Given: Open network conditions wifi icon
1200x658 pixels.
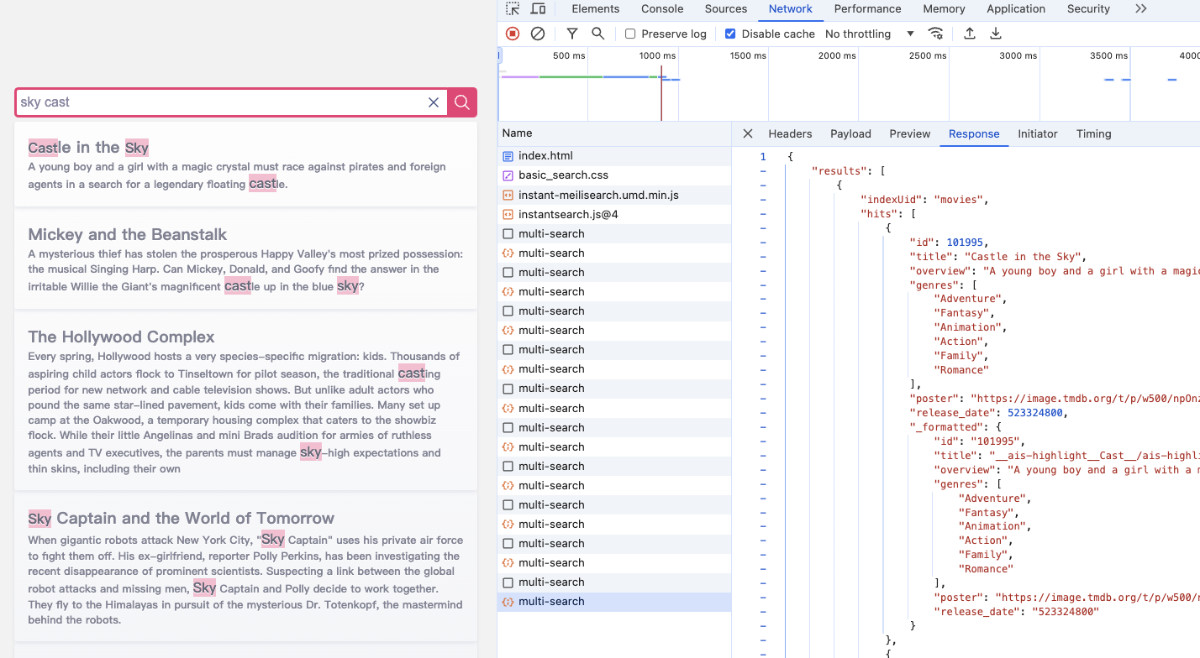Looking at the screenshot, I should tap(936, 34).
